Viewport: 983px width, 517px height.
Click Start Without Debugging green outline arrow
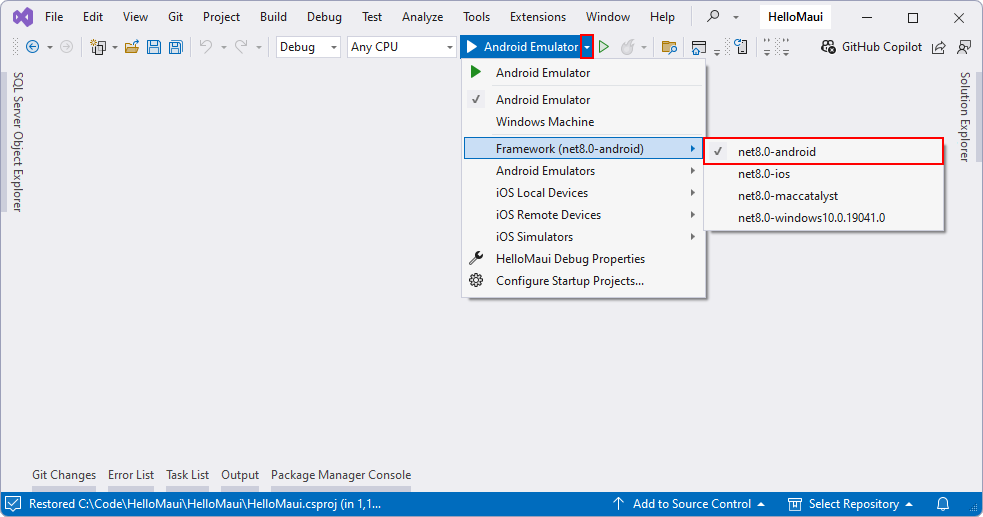[x=604, y=47]
